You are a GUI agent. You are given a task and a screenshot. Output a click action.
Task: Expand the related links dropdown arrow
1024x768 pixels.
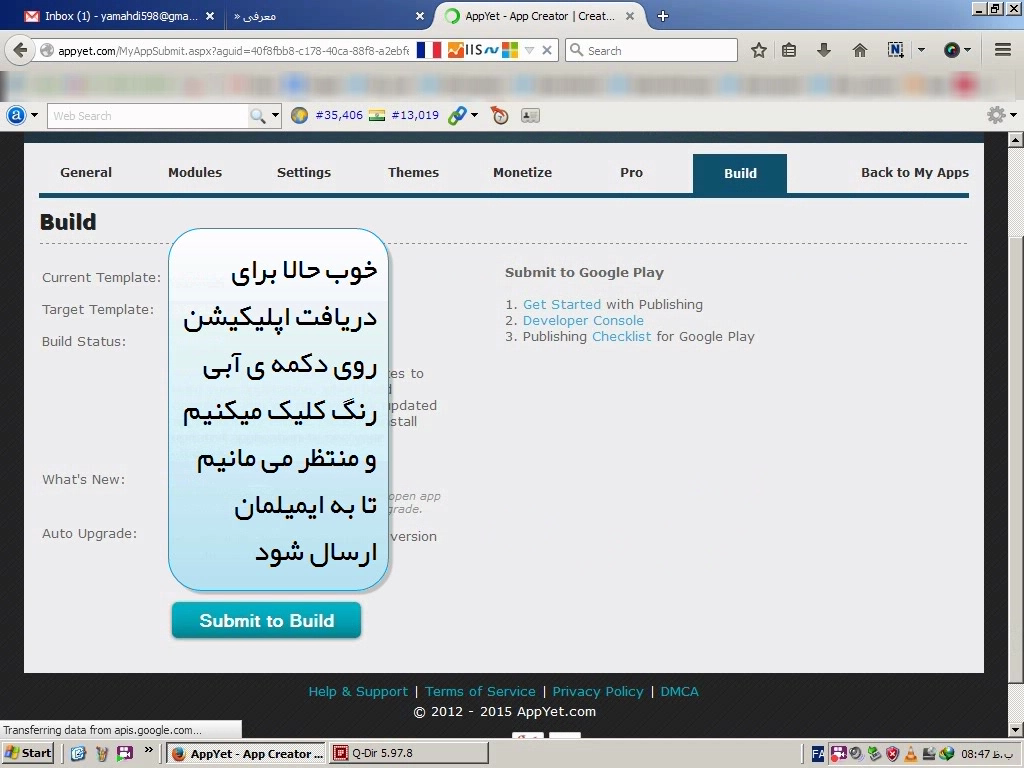(474, 116)
